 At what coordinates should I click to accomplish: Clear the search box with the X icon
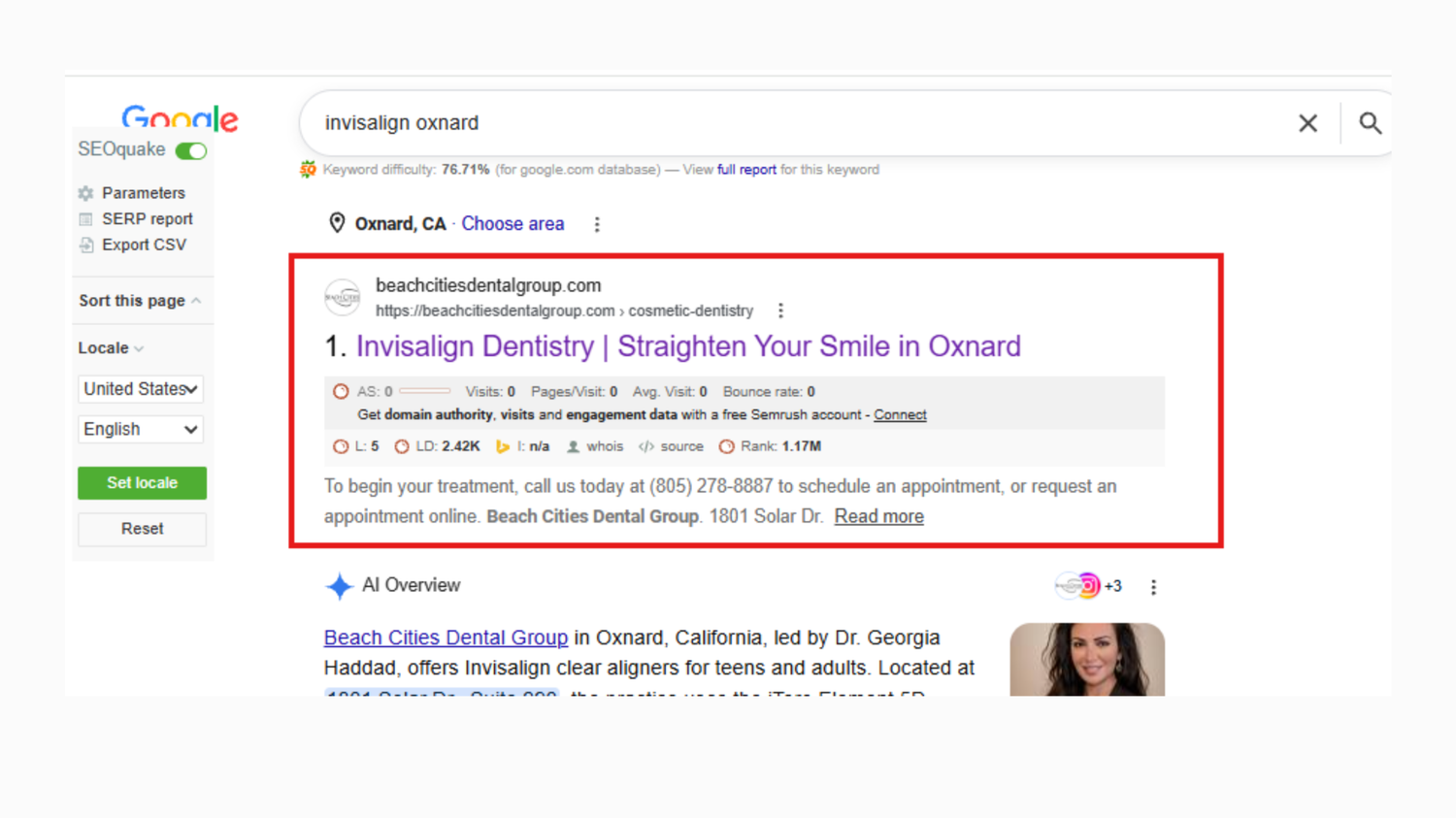pos(1307,123)
